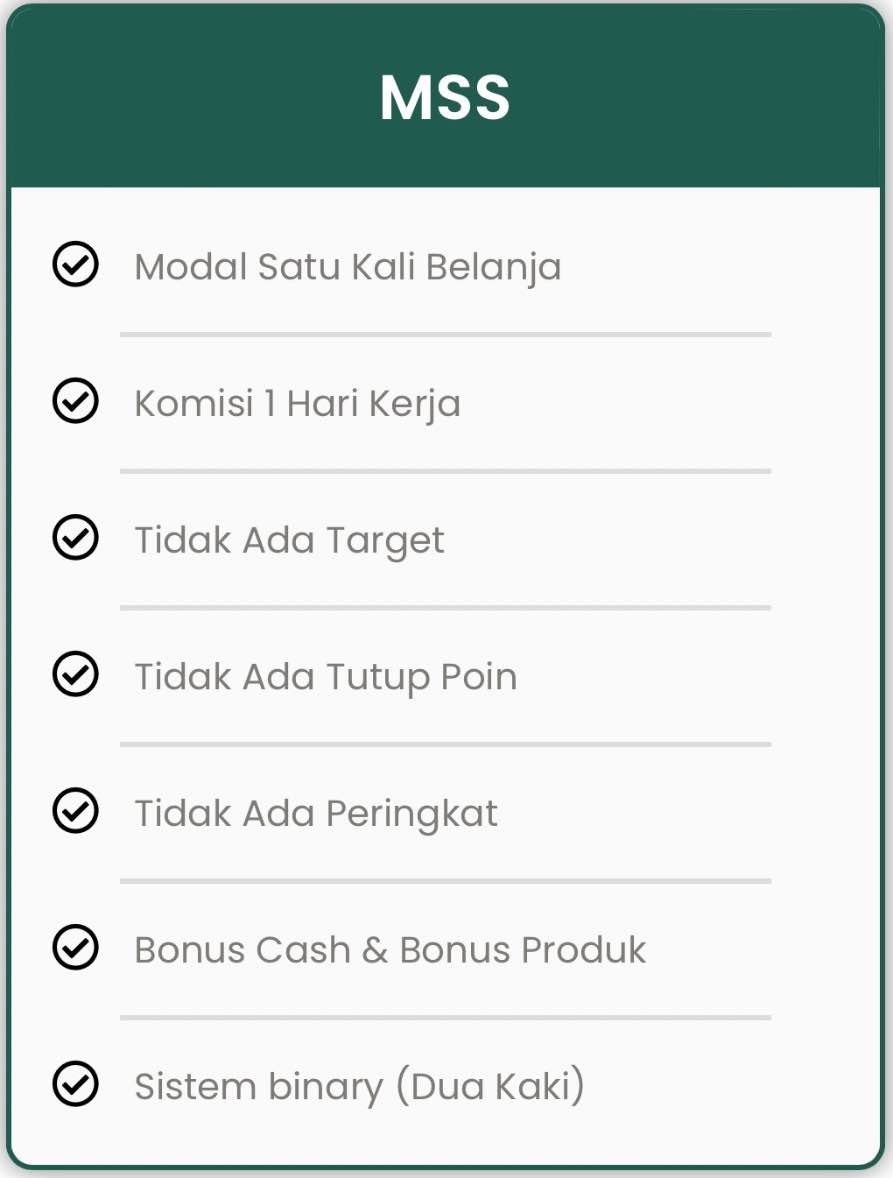Select the Bonus Cash & Bonus Produk text
893x1178 pixels.
tap(390, 950)
